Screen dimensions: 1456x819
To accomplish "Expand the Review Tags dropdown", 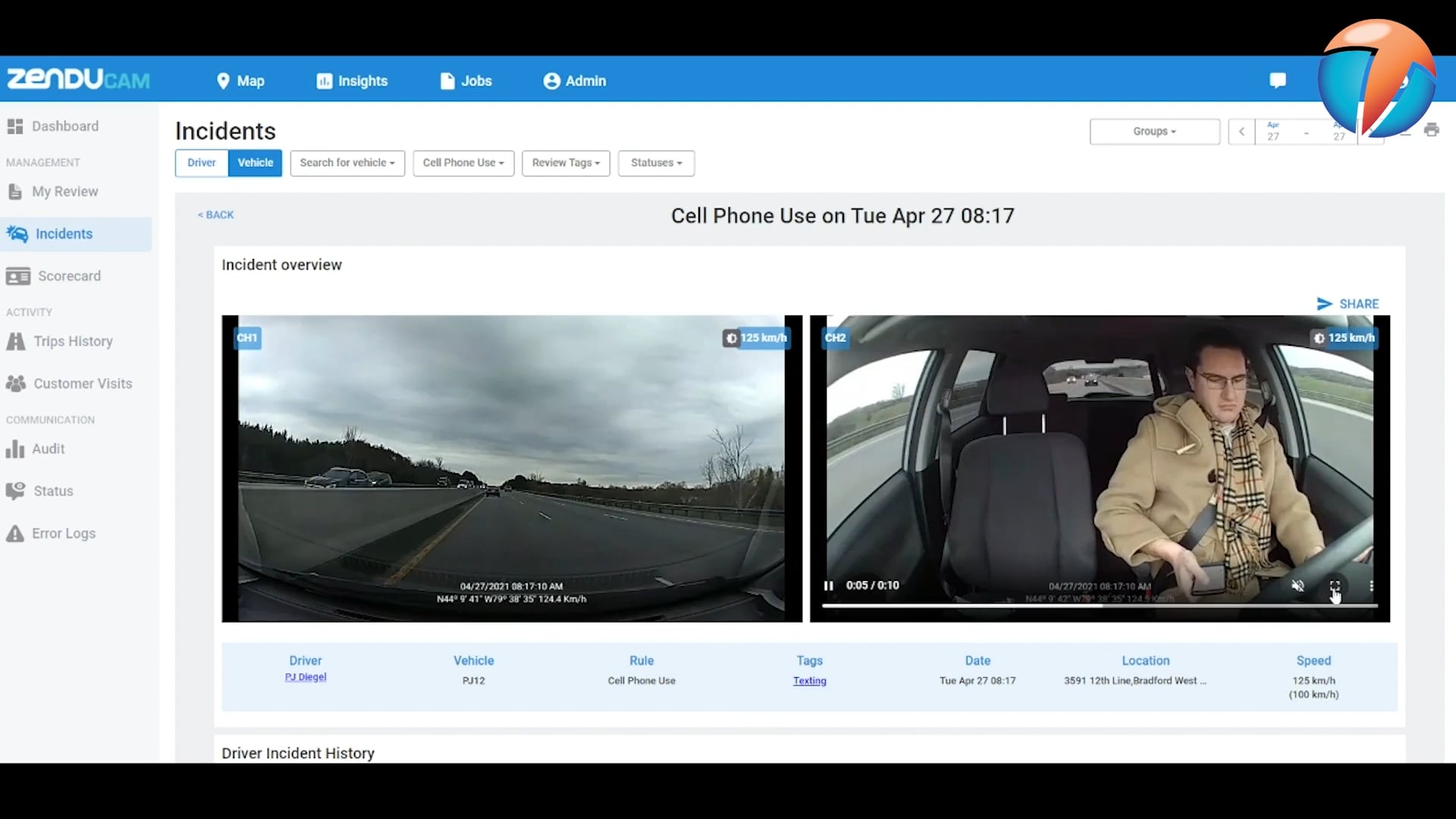I will (566, 163).
